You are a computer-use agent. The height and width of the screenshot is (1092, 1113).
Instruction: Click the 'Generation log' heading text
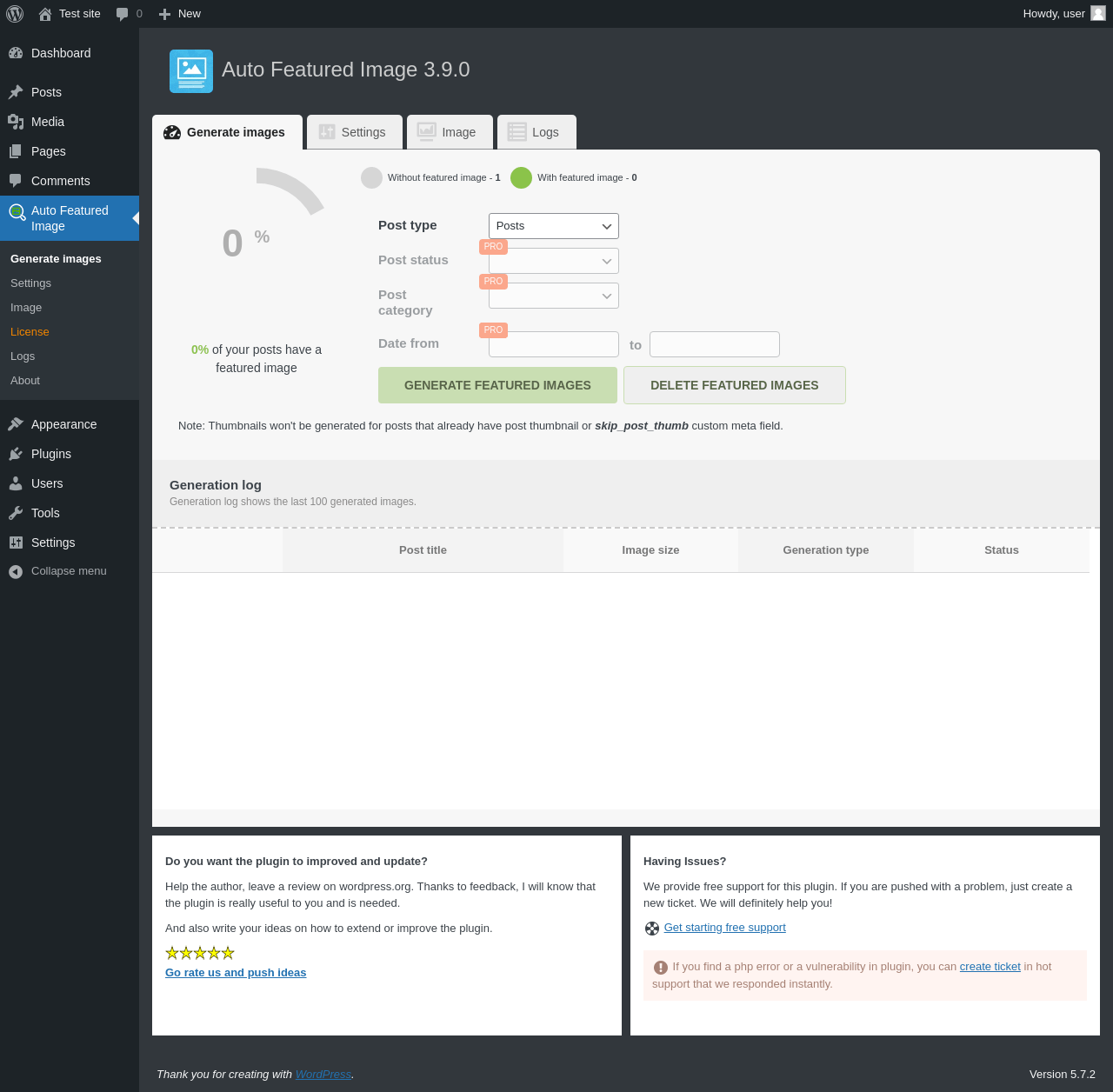[216, 485]
